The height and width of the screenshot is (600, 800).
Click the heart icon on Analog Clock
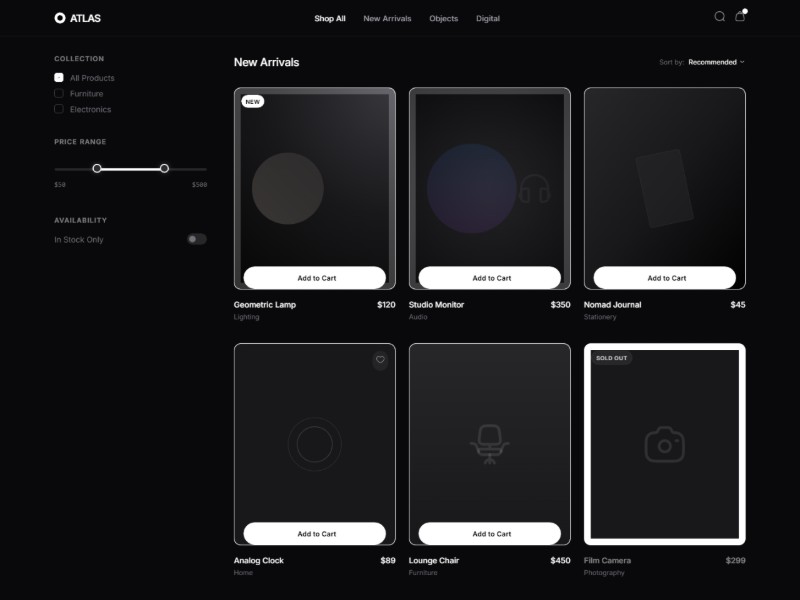[380, 360]
